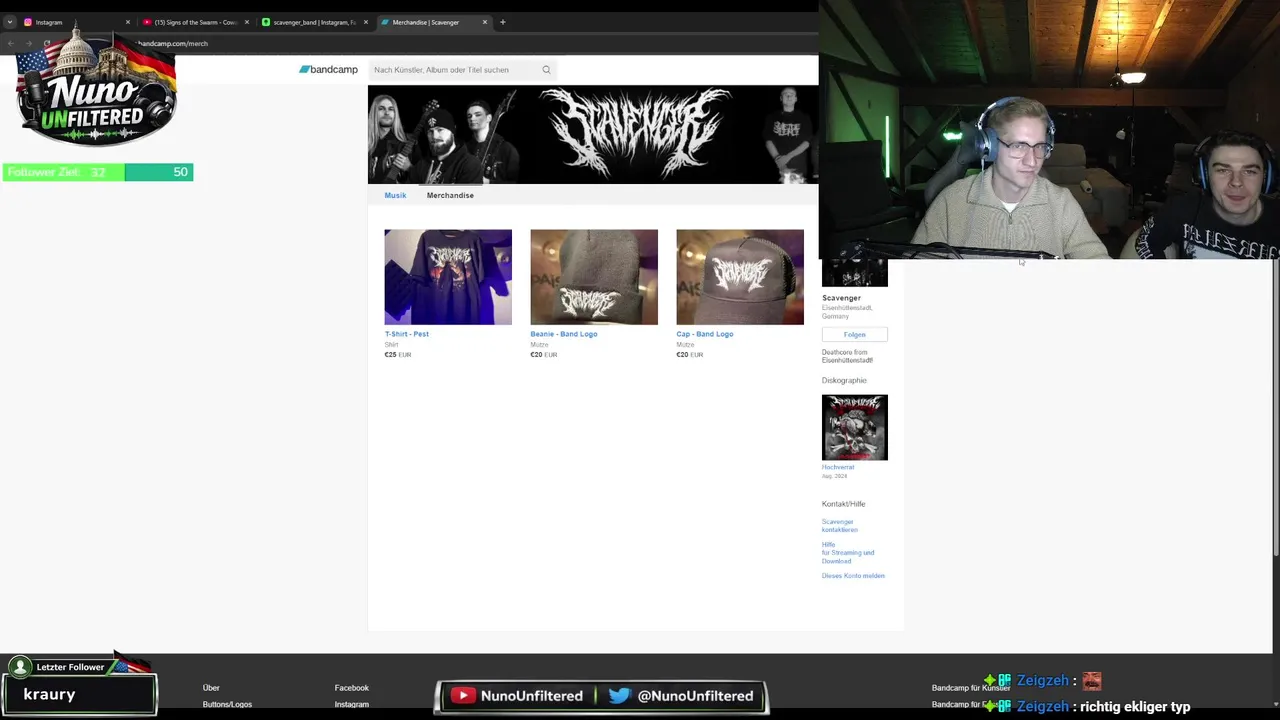Open the bandcamp logo home link
Viewport: 1280px width, 720px height.
coord(328,70)
